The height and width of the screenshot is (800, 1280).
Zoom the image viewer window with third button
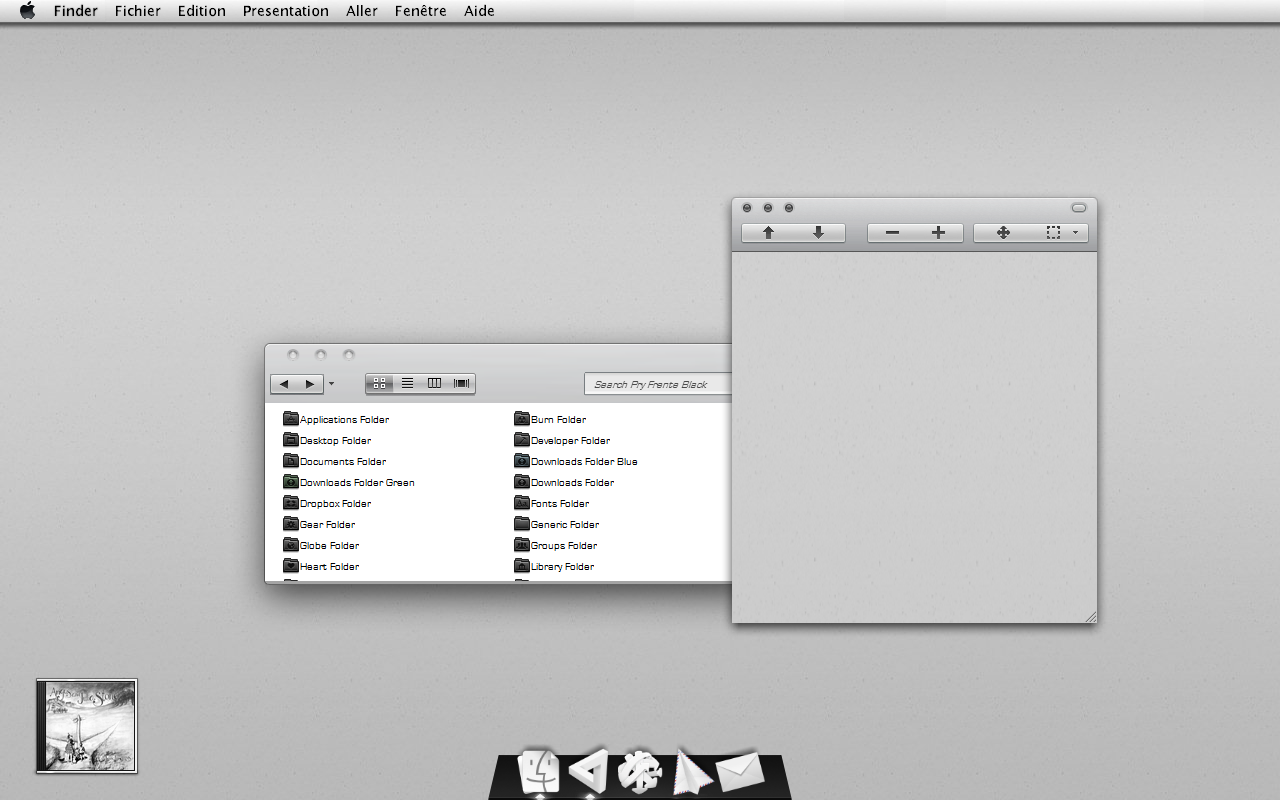[x=789, y=208]
